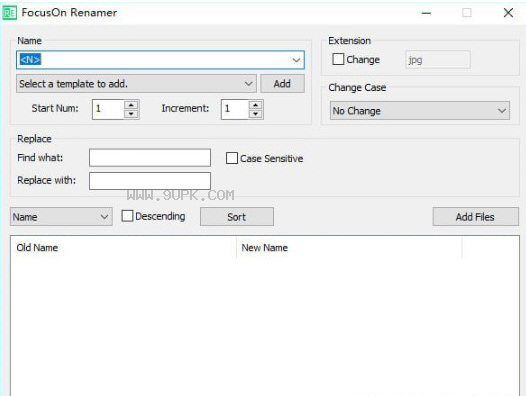Click the FocusOn Renamer app icon
This screenshot has width=526, height=396.
(9, 13)
